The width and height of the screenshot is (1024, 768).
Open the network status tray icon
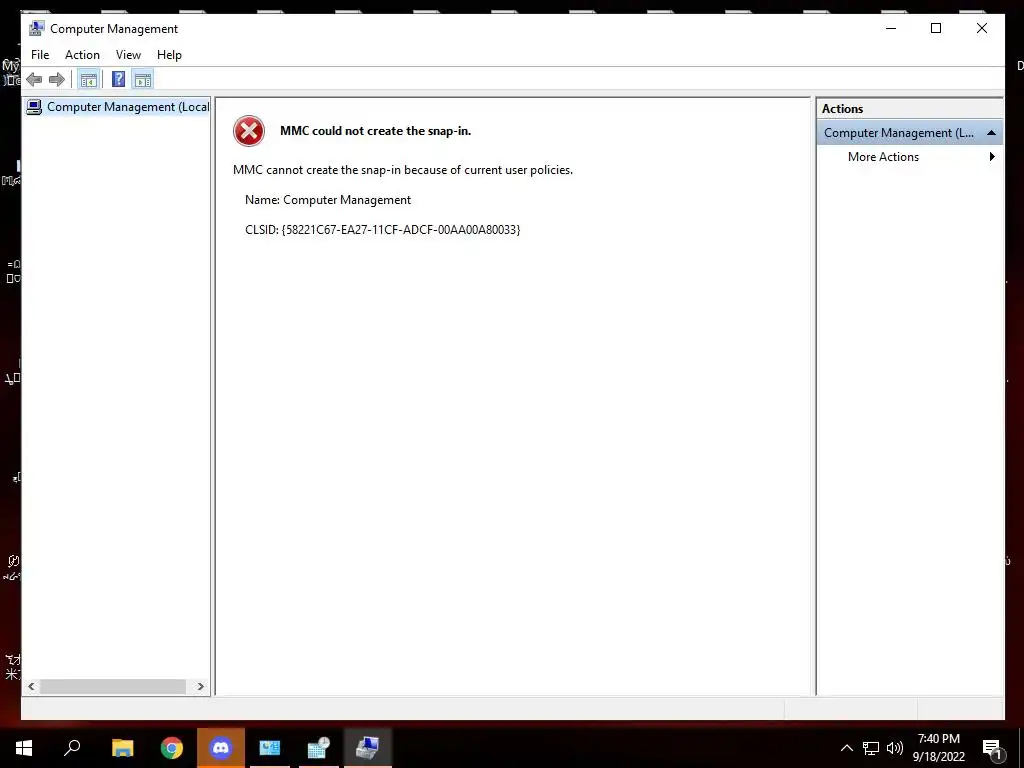[871, 748]
